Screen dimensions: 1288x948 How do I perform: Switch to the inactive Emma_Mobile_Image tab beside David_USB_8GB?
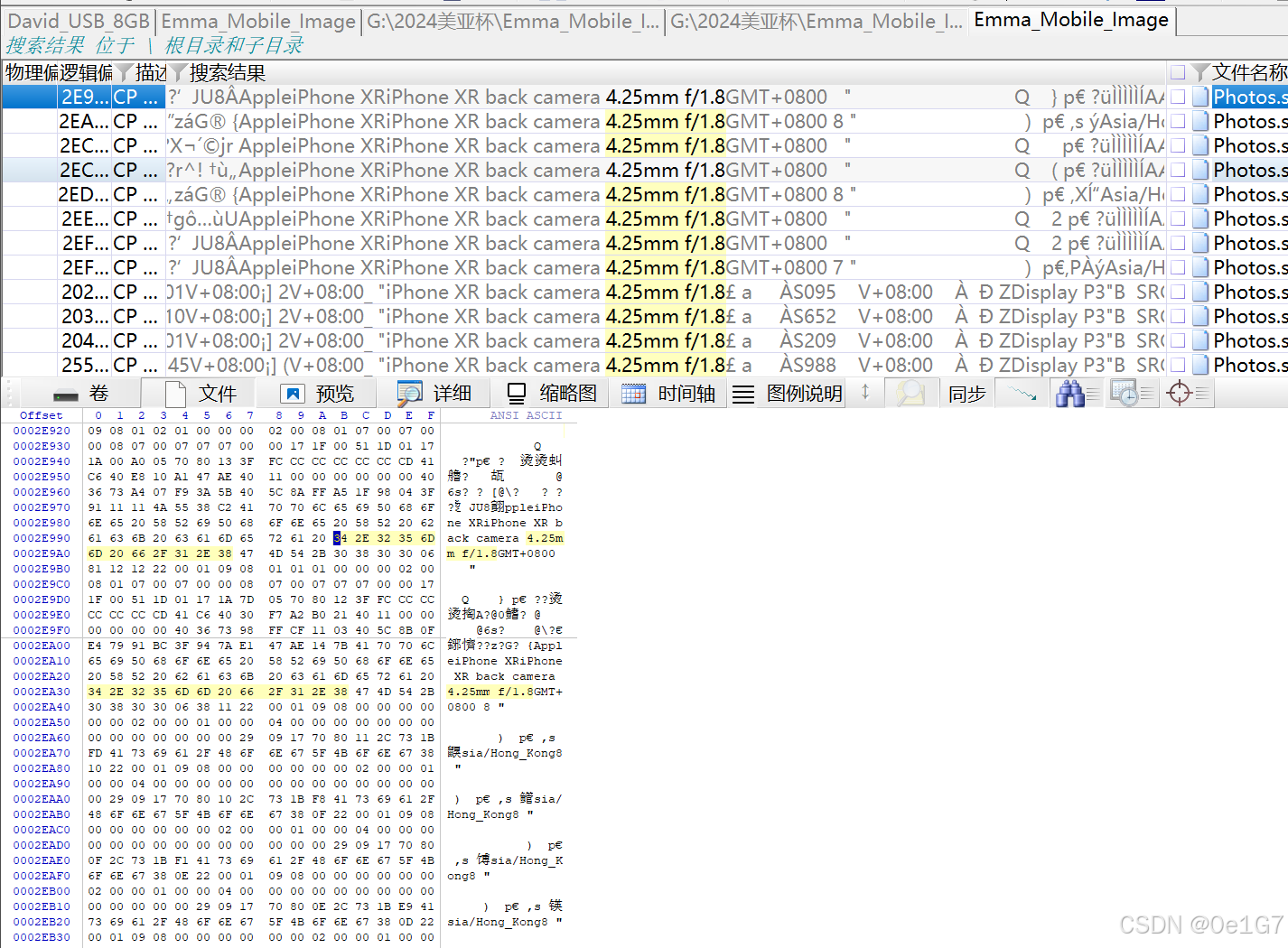258,22
